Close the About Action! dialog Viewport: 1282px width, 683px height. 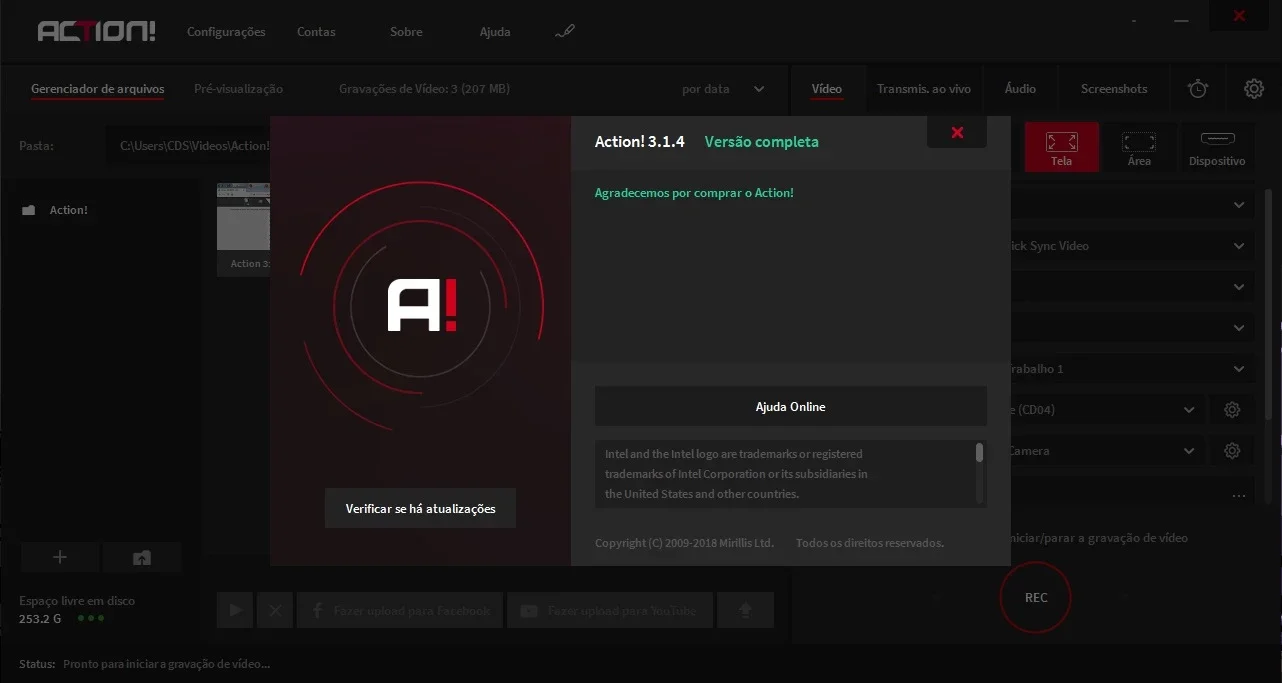957,132
